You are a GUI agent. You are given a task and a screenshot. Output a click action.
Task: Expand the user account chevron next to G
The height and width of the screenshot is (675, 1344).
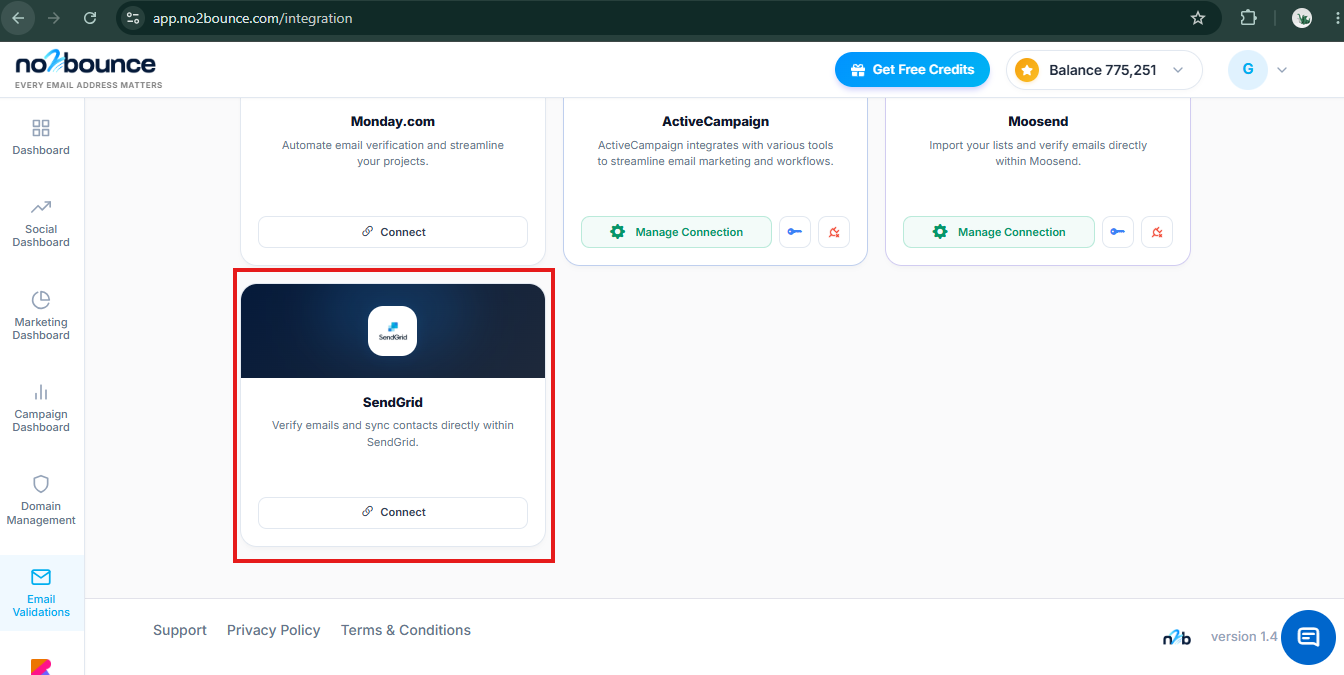pos(1282,70)
